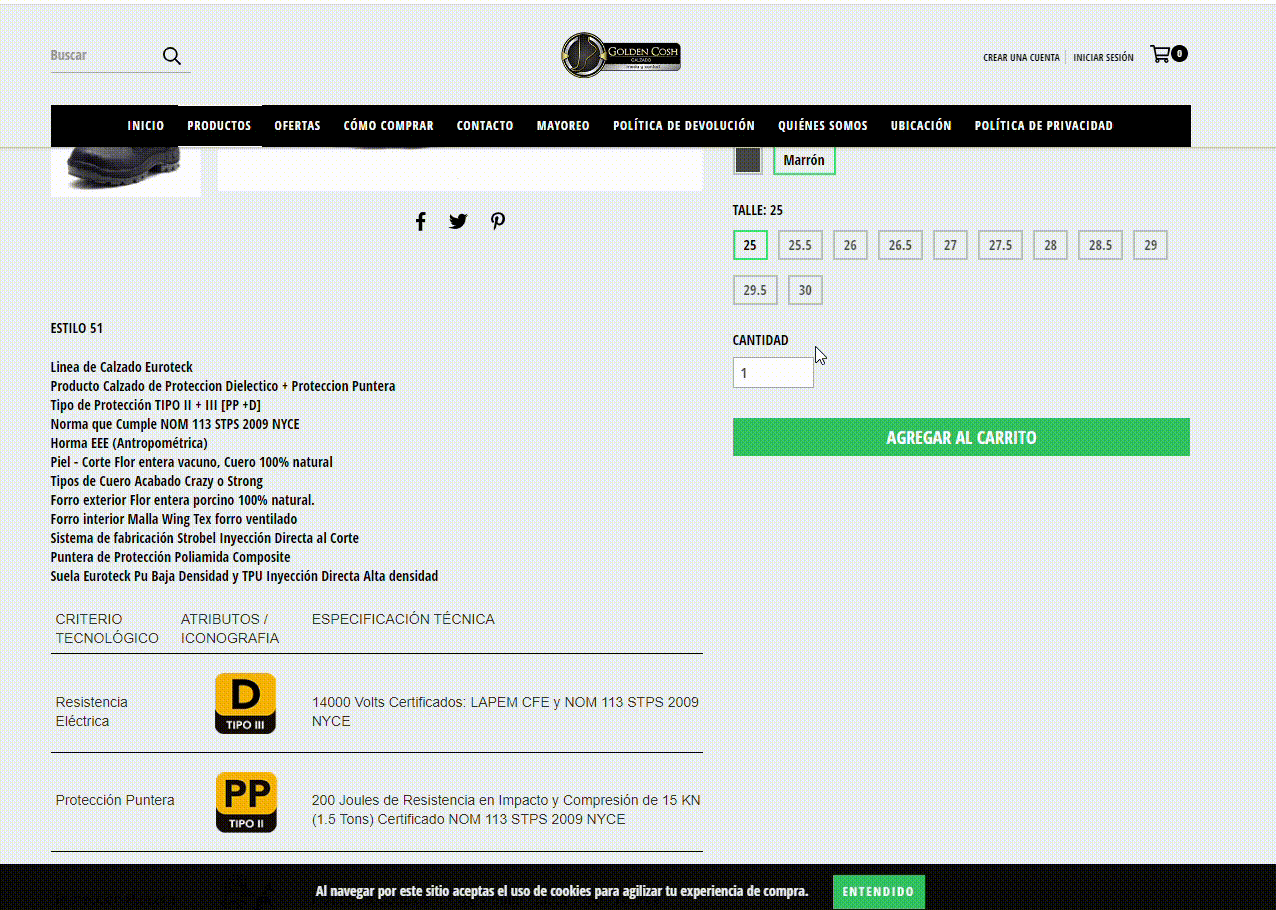Open the Iniciar sesión link
Viewport: 1276px width, 910px height.
1103,58
